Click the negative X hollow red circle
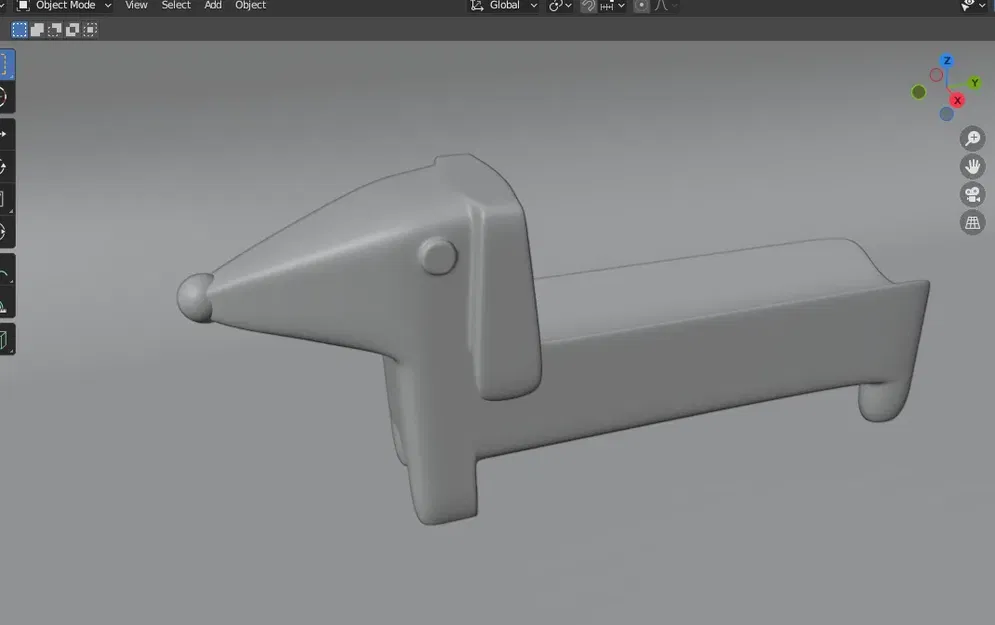The height and width of the screenshot is (625, 995). point(936,75)
